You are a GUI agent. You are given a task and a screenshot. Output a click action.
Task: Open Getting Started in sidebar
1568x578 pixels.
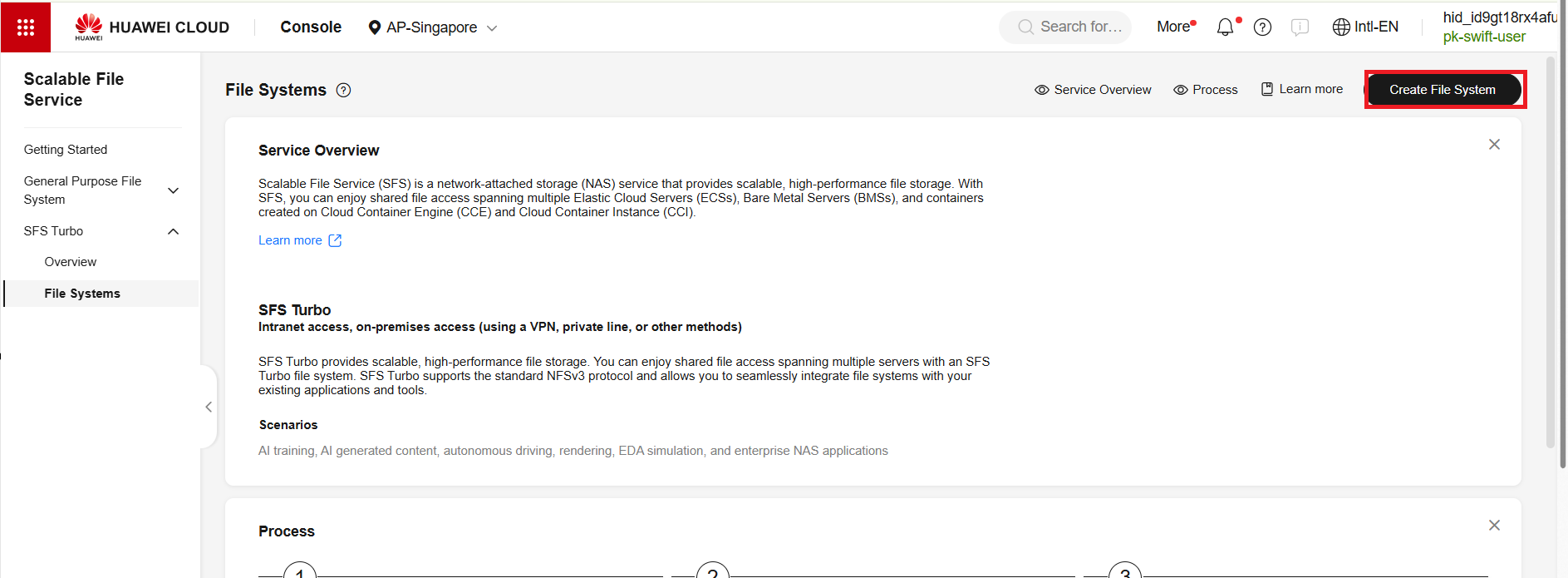tap(66, 150)
